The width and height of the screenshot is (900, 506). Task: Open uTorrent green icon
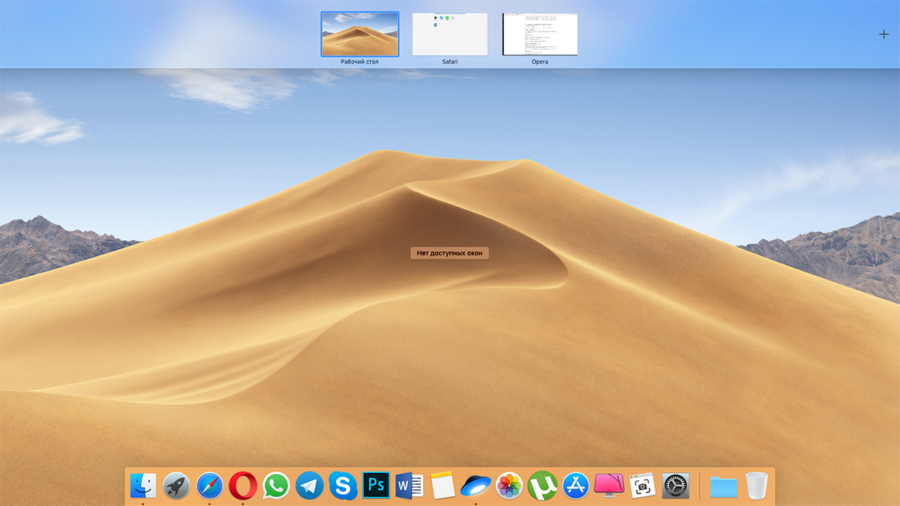pos(542,486)
